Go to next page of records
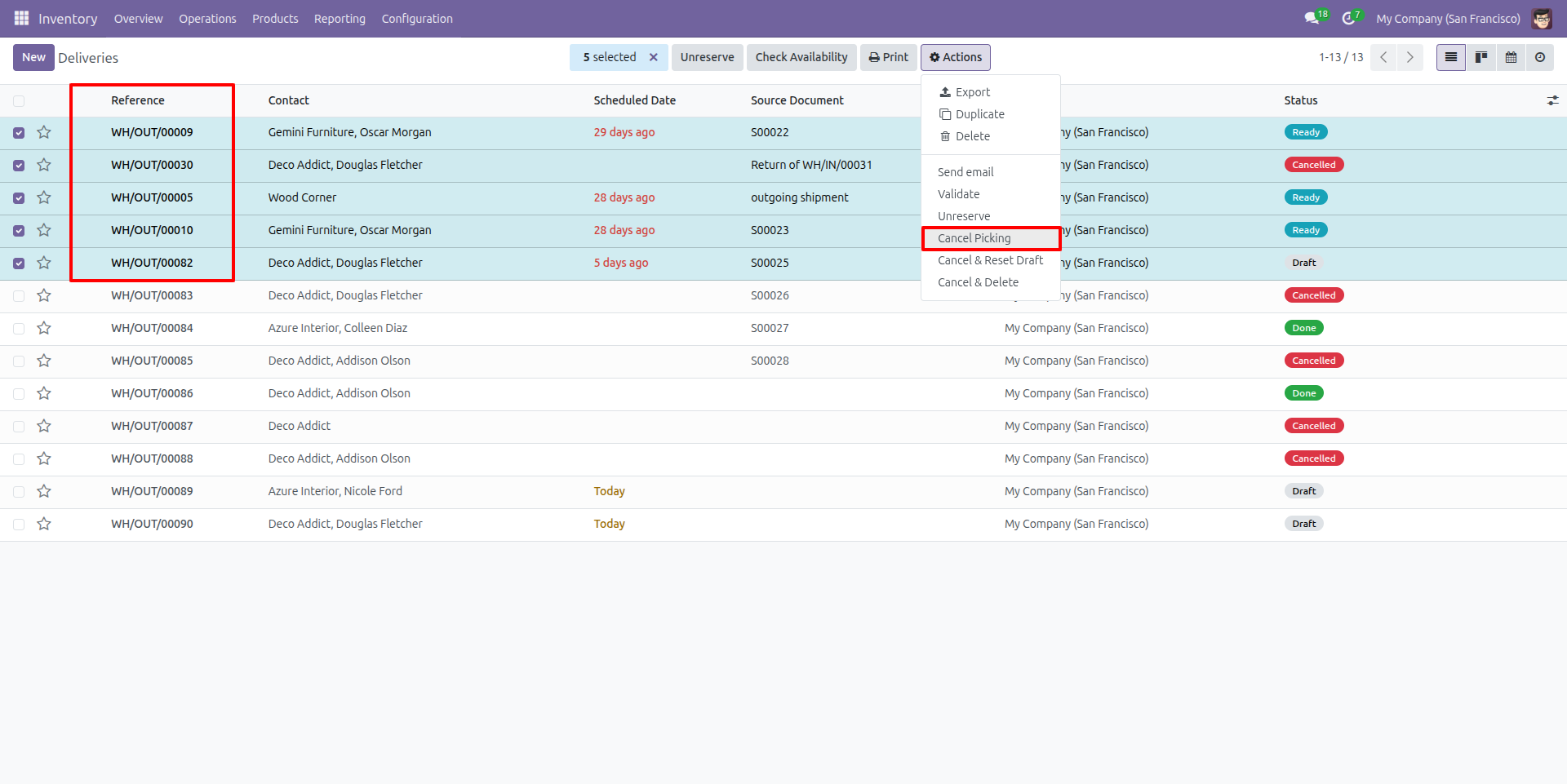Viewport: 1567px width, 784px height. point(1409,57)
